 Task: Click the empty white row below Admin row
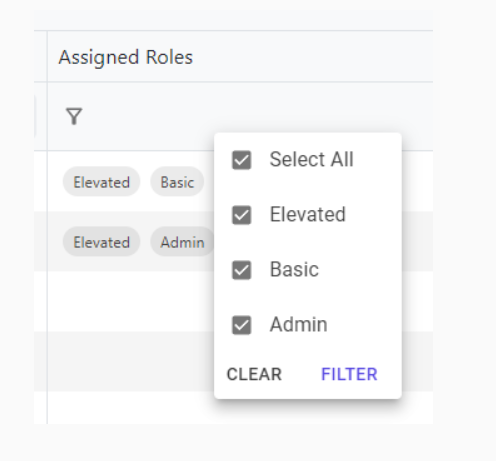pos(131,301)
